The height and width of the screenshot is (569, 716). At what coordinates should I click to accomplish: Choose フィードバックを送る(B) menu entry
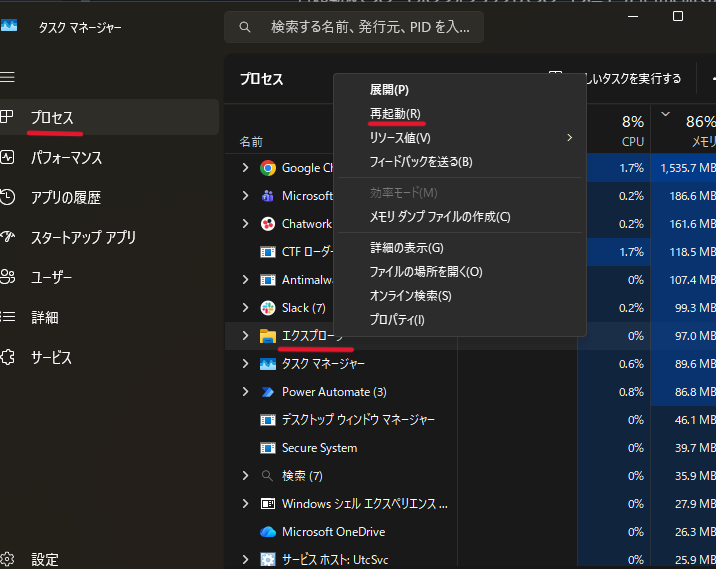coord(460,162)
